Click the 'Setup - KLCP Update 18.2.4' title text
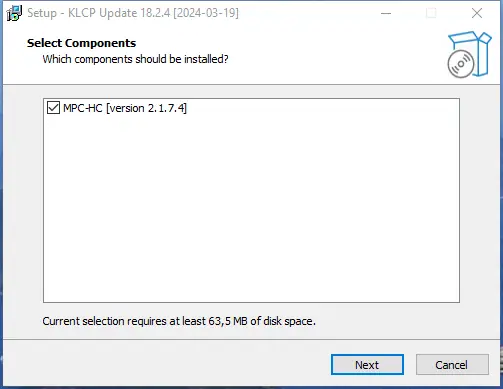 pos(99,13)
